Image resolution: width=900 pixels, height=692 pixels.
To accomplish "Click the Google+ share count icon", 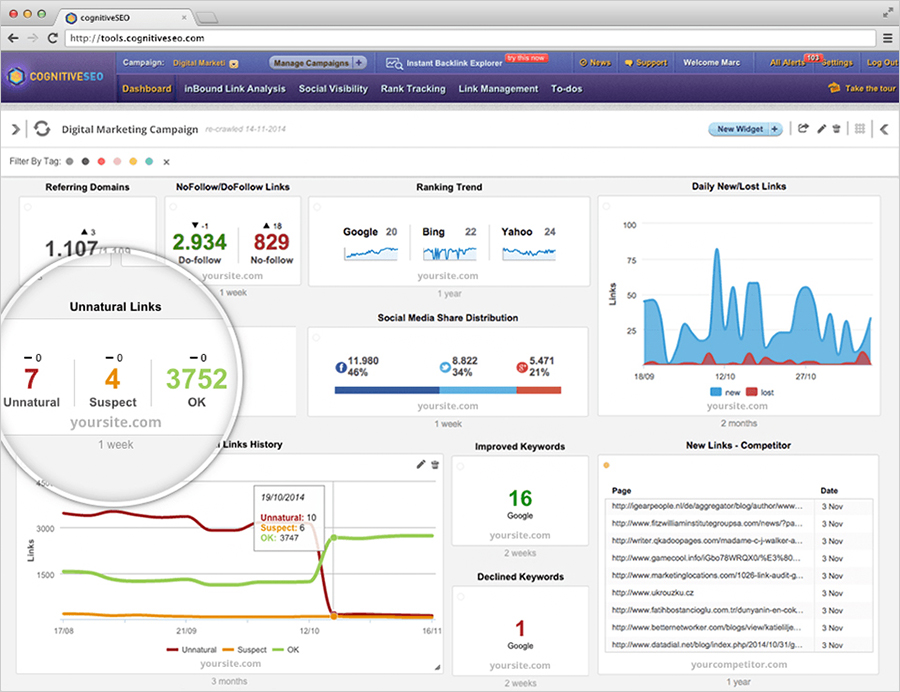I will click(522, 367).
